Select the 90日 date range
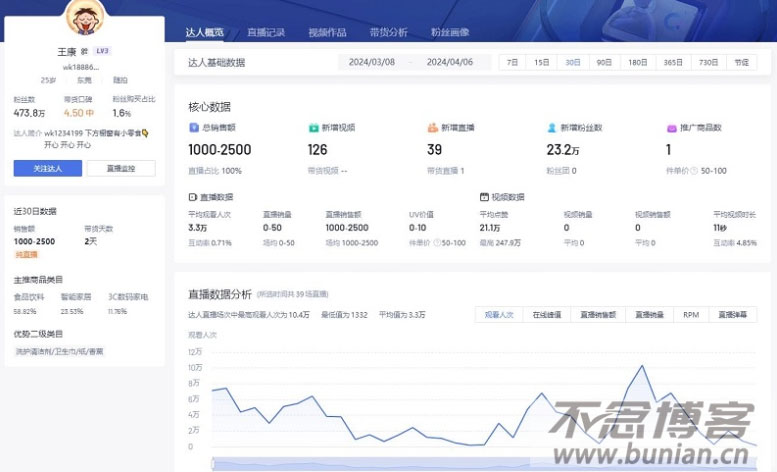The height and width of the screenshot is (472, 777). 604,62
